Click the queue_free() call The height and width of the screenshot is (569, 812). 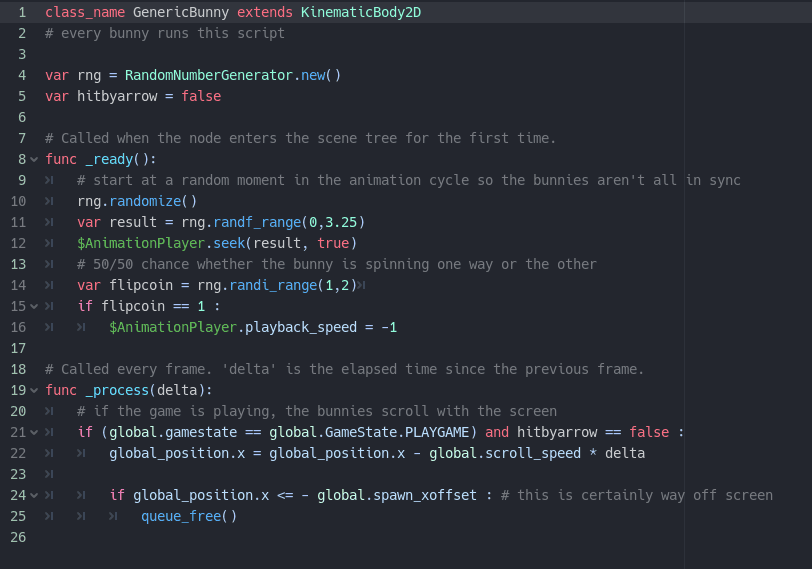[189, 516]
